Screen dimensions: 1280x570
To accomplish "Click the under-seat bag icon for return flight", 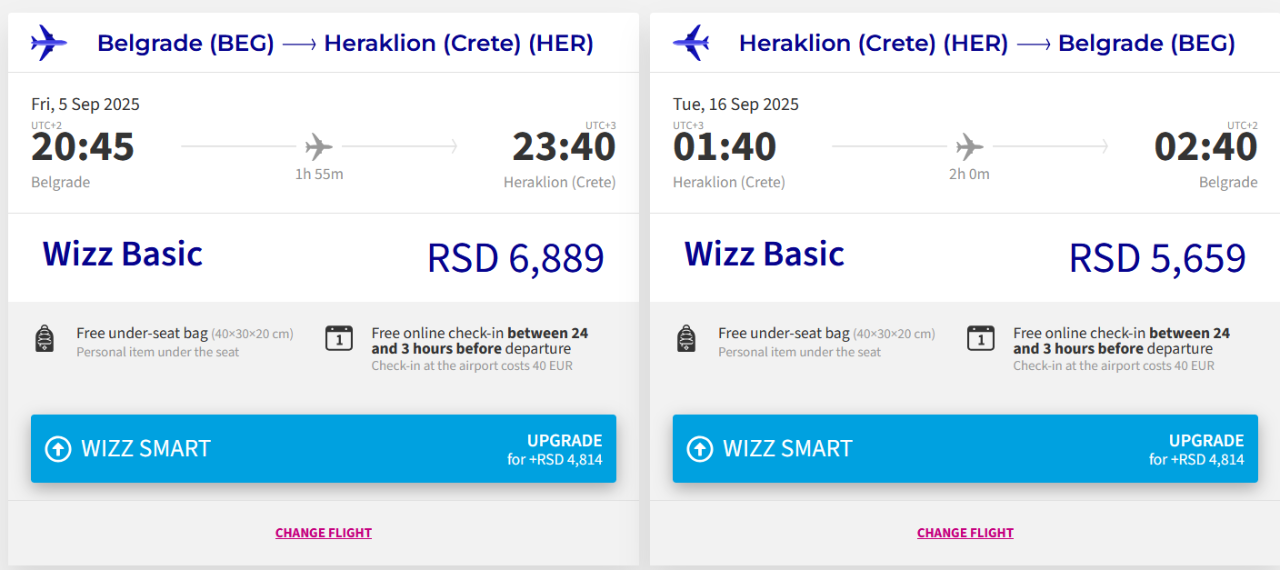I will pos(686,339).
